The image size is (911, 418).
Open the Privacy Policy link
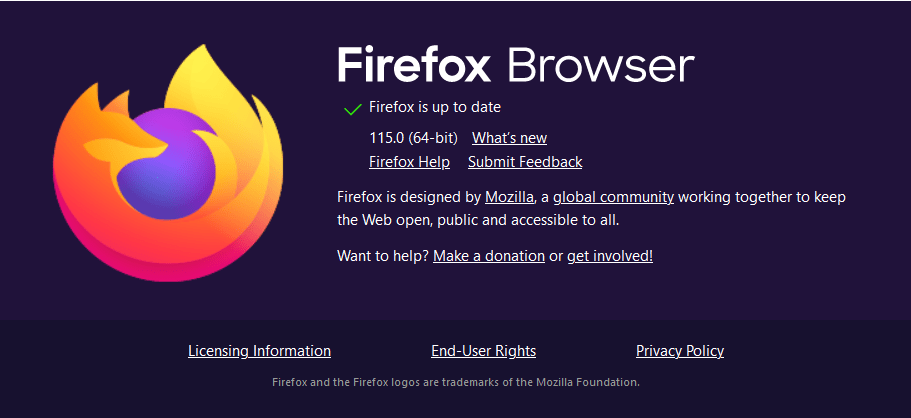(680, 351)
